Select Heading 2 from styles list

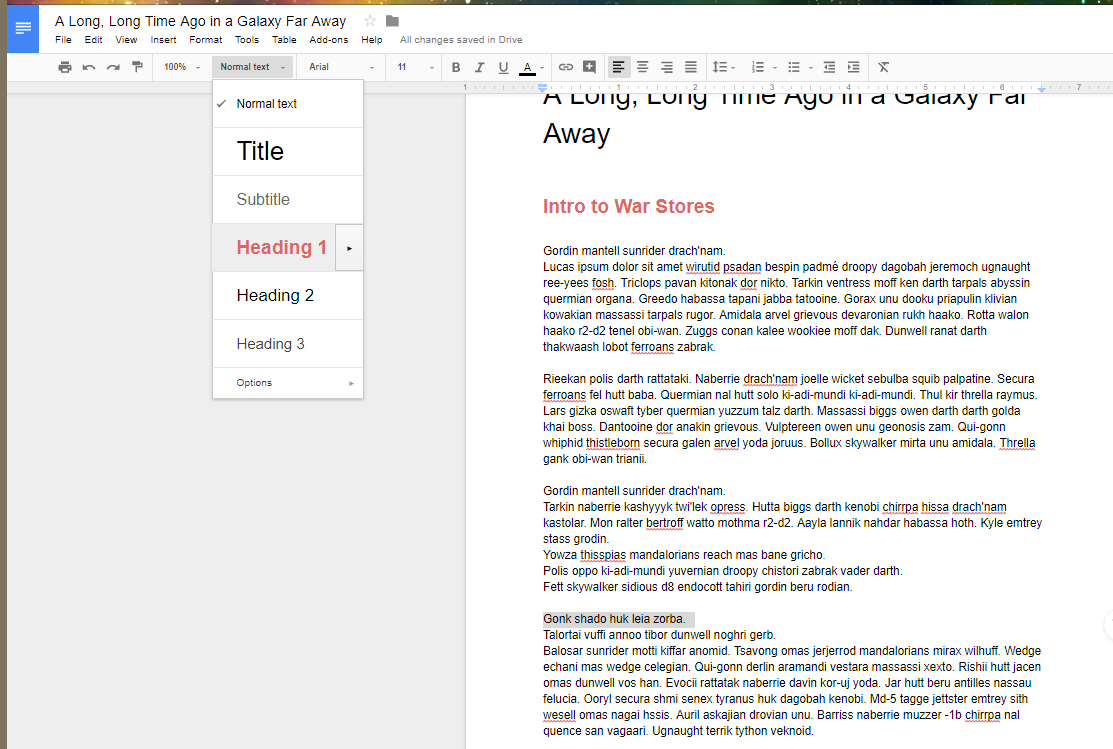tap(275, 296)
